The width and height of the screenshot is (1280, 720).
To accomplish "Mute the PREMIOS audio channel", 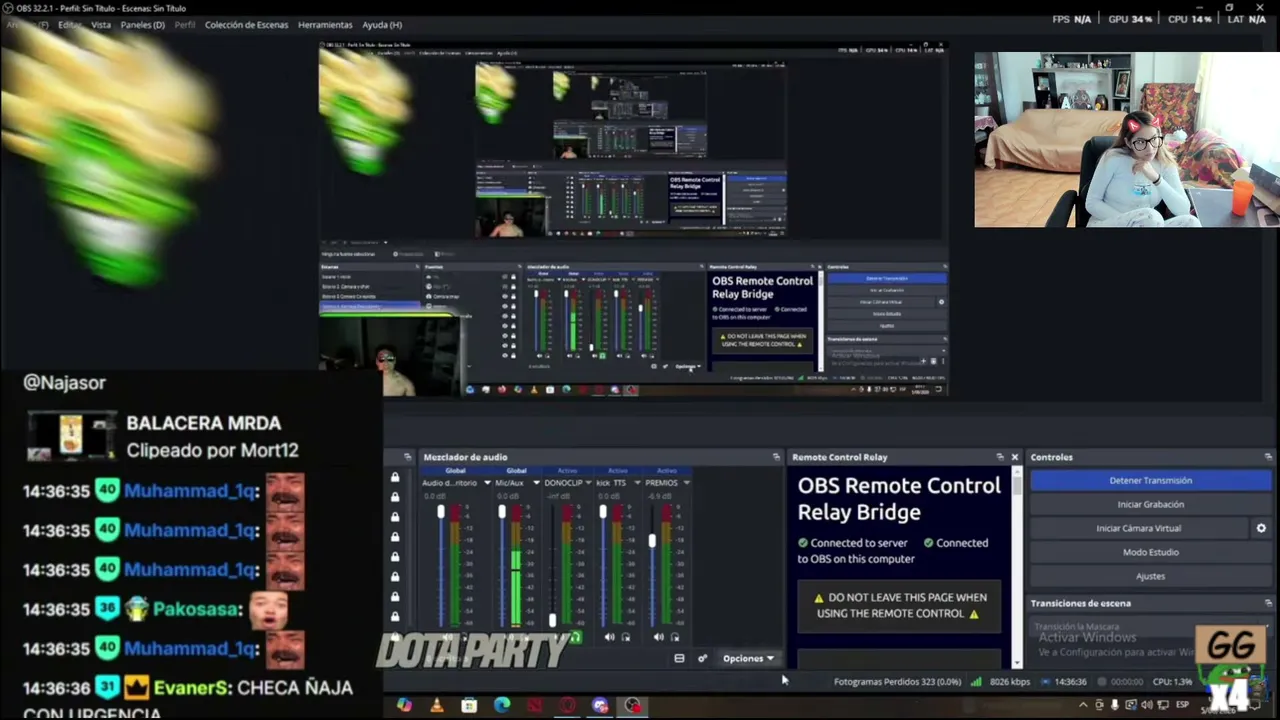I will pyautogui.click(x=658, y=637).
